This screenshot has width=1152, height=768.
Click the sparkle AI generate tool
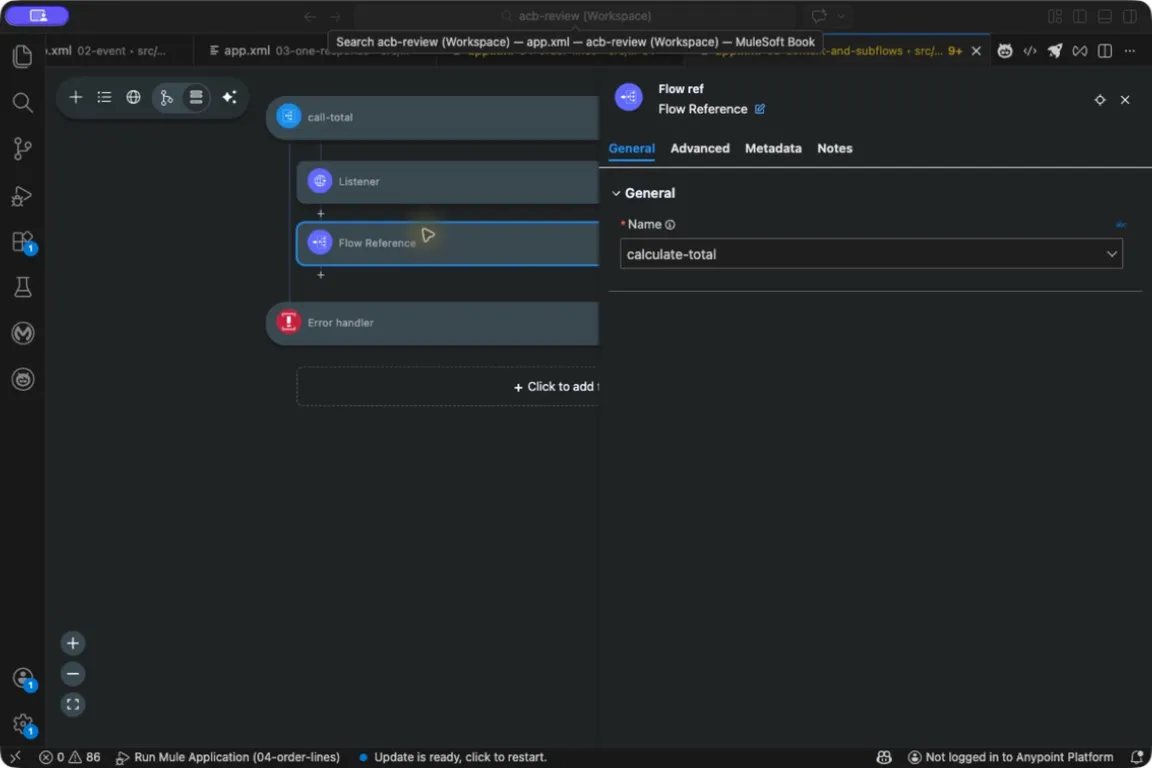229,97
